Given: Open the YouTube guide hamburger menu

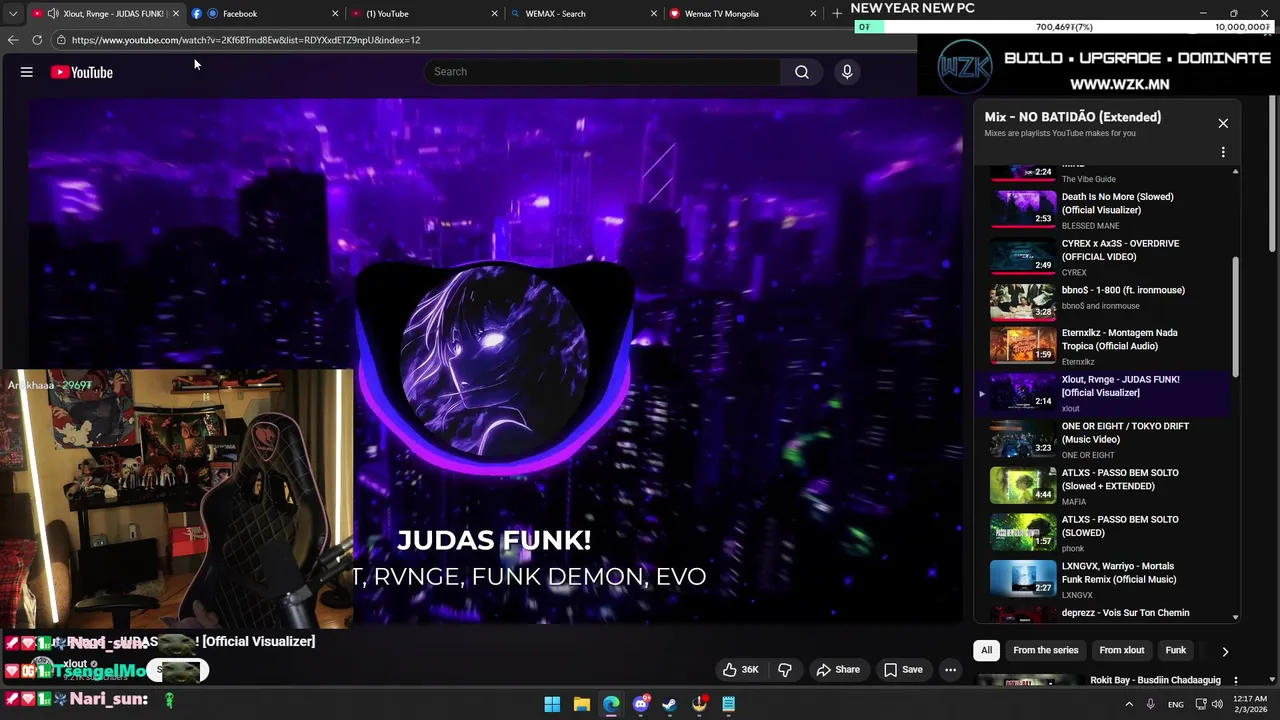Looking at the screenshot, I should (27, 72).
